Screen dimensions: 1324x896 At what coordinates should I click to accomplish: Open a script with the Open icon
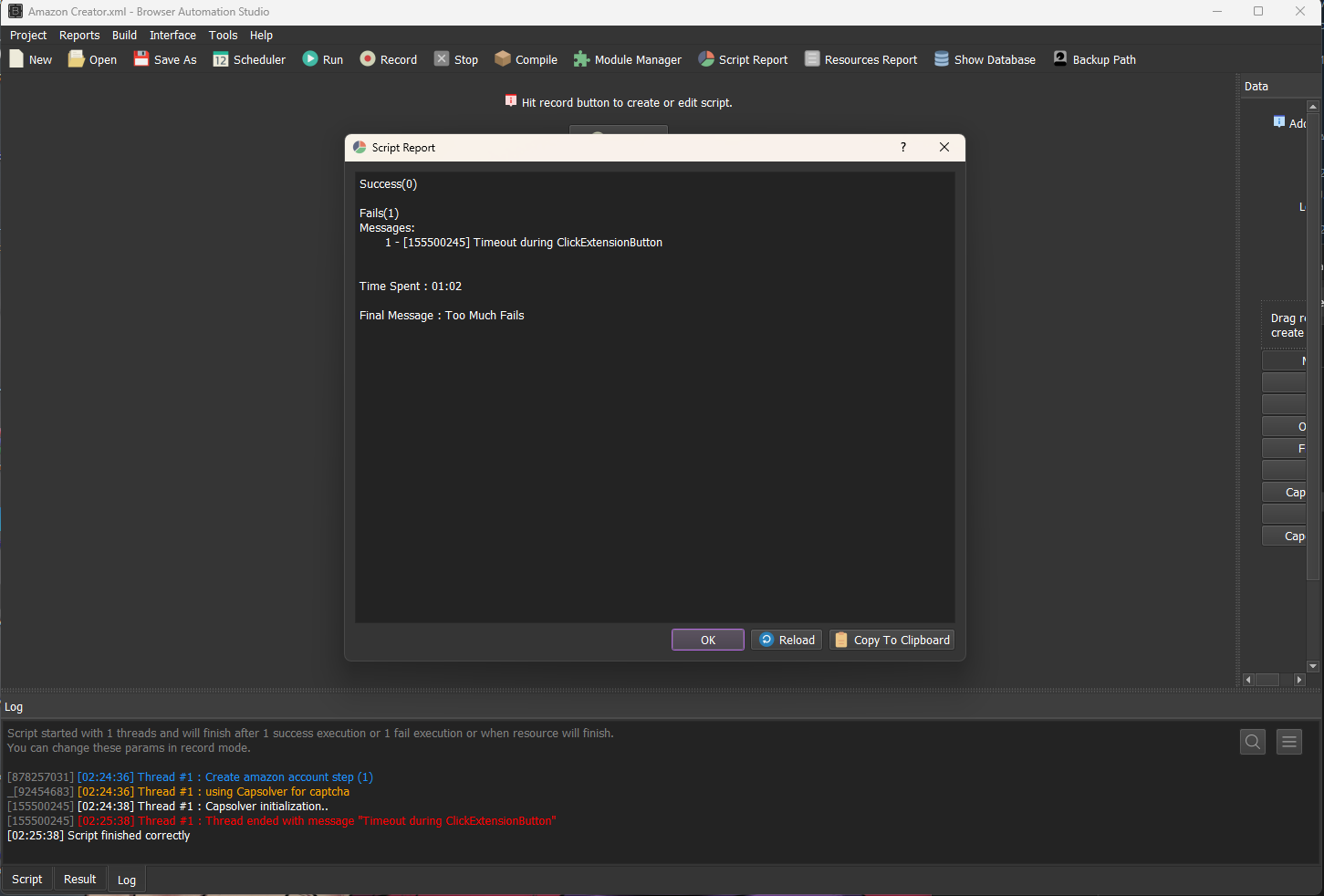tap(77, 59)
